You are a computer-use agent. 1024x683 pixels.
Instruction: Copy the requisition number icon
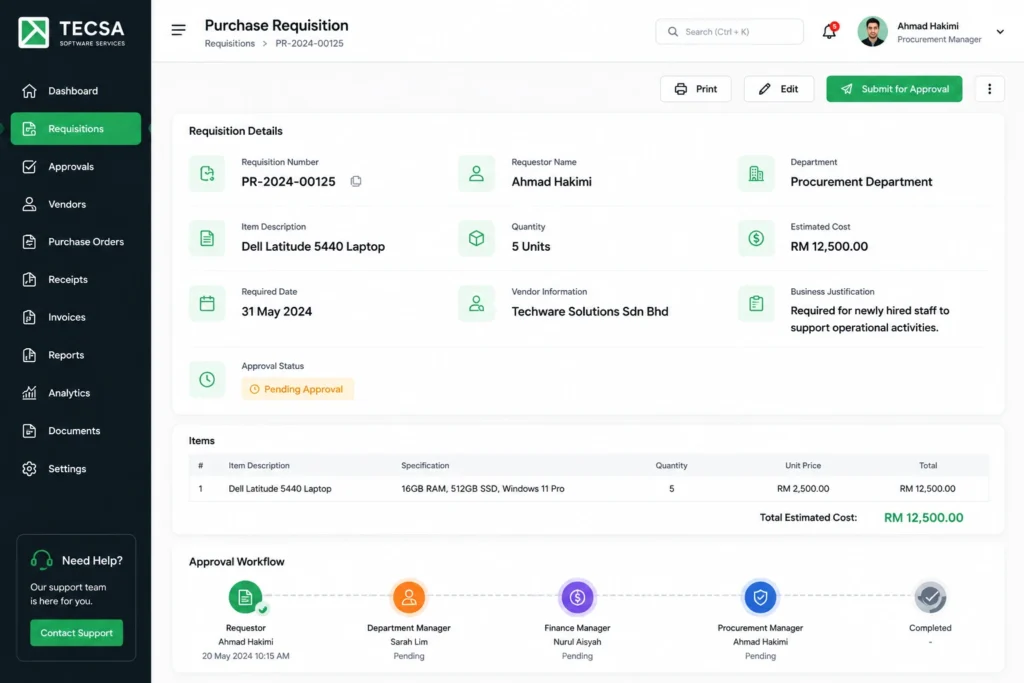[x=356, y=182]
